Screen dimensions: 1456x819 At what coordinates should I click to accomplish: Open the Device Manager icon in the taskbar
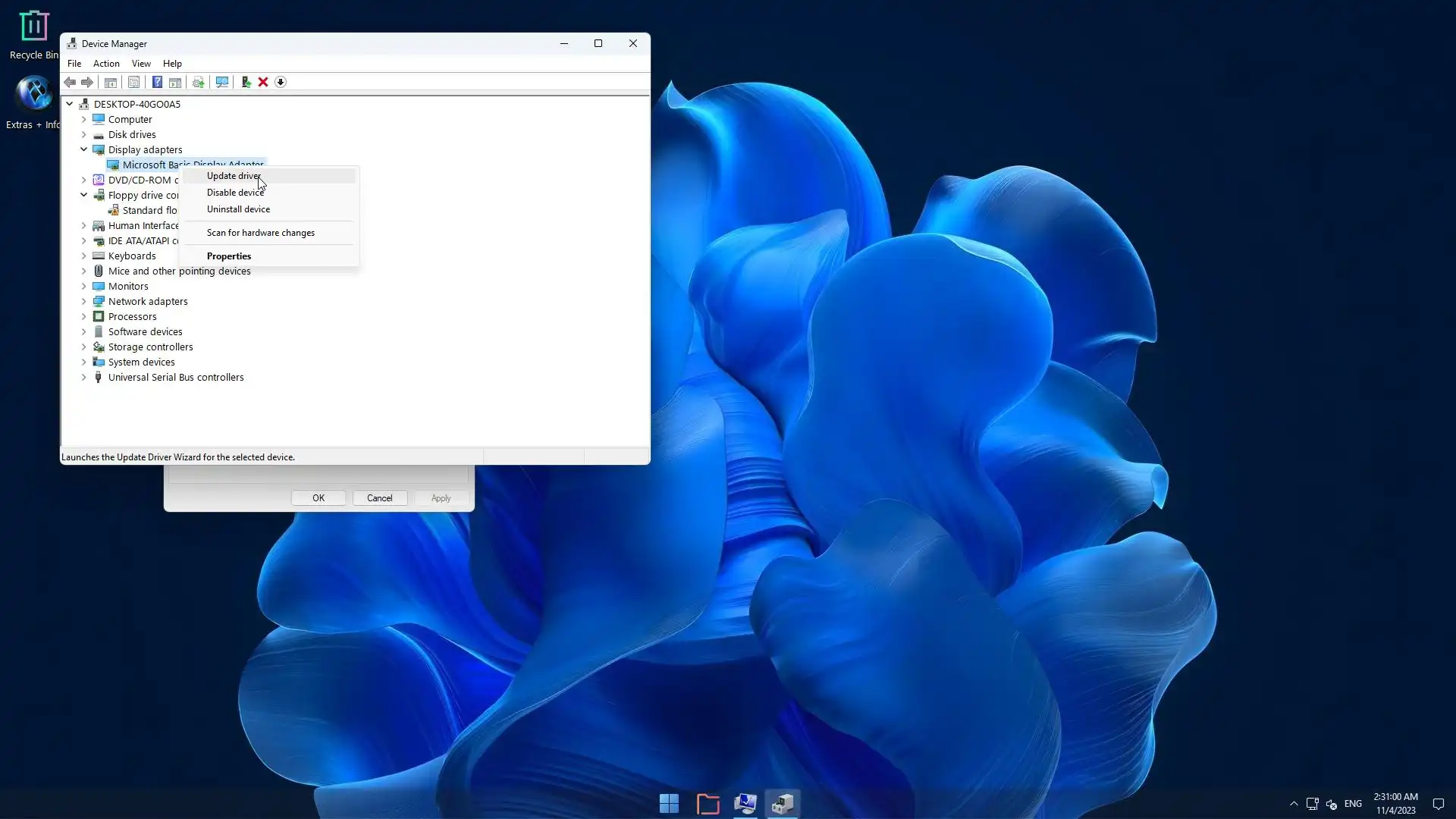tap(783, 803)
